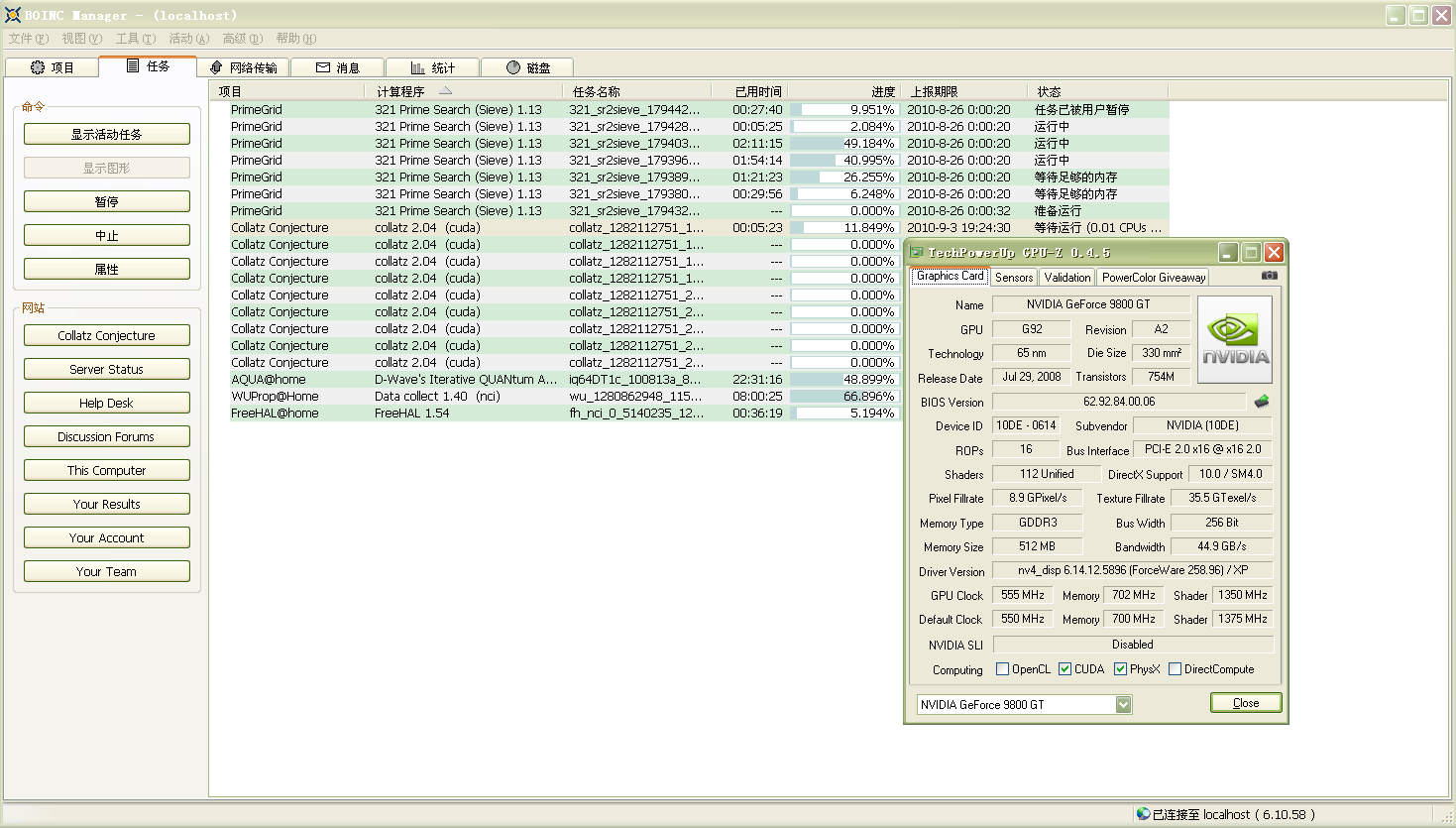Open the 工具 menu
The width and height of the screenshot is (1456, 828).
(135, 39)
